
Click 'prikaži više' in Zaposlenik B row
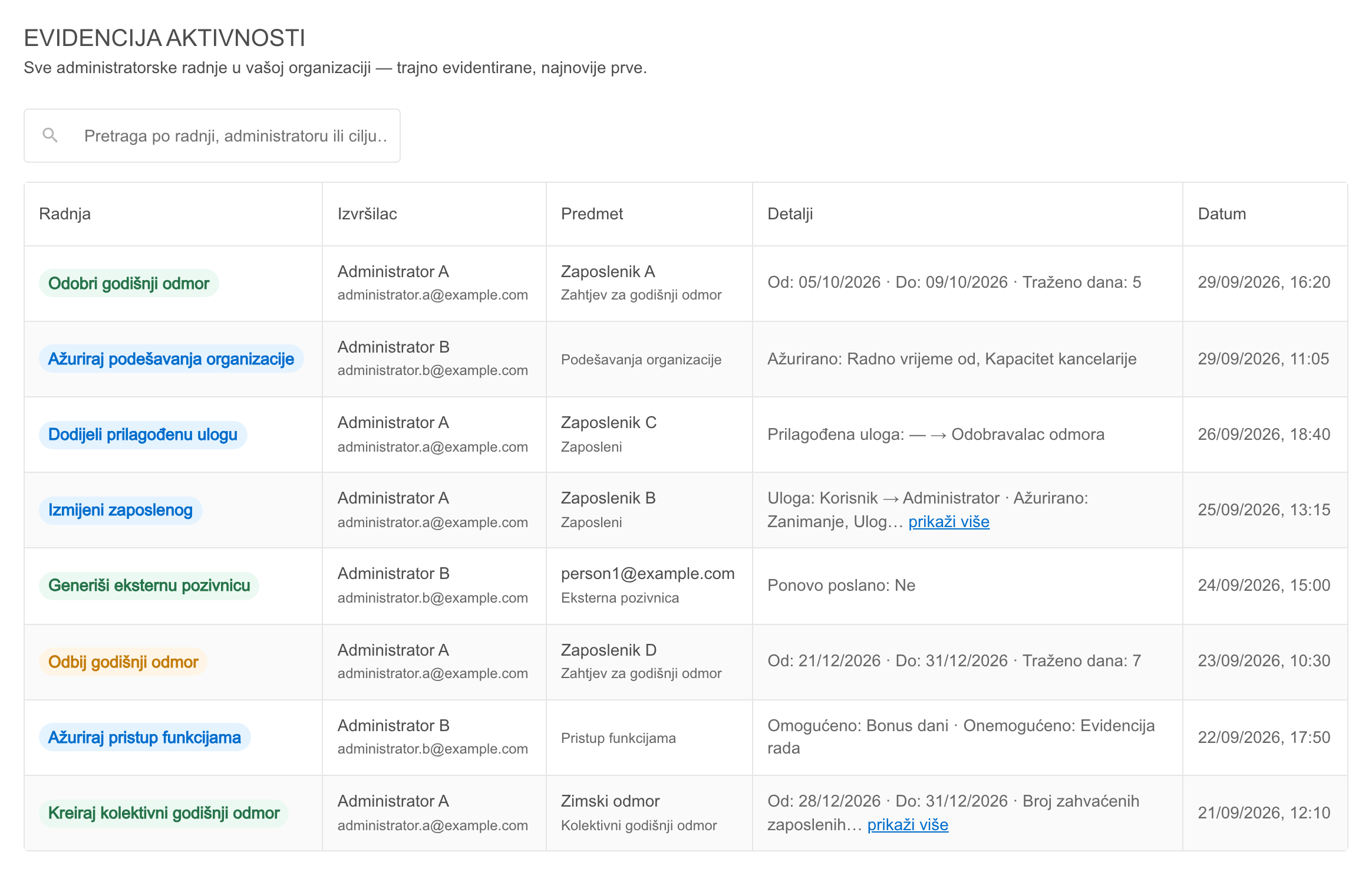(949, 522)
